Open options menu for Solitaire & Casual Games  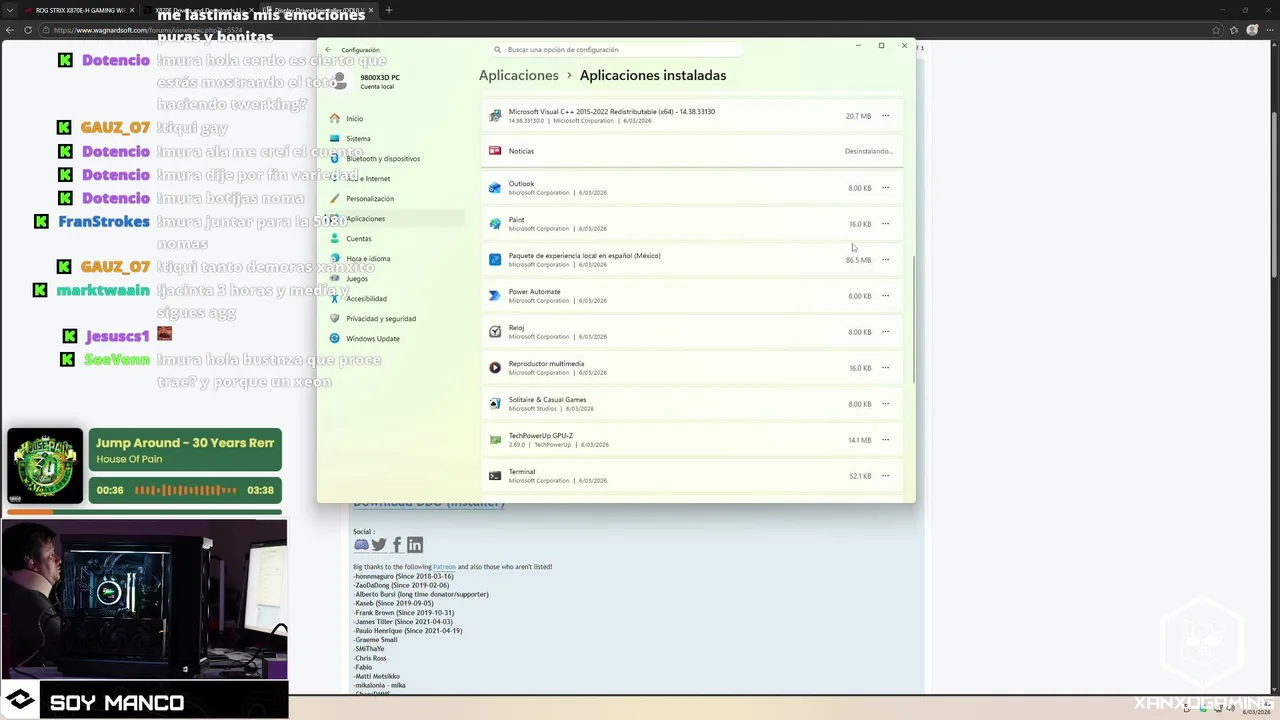885,404
